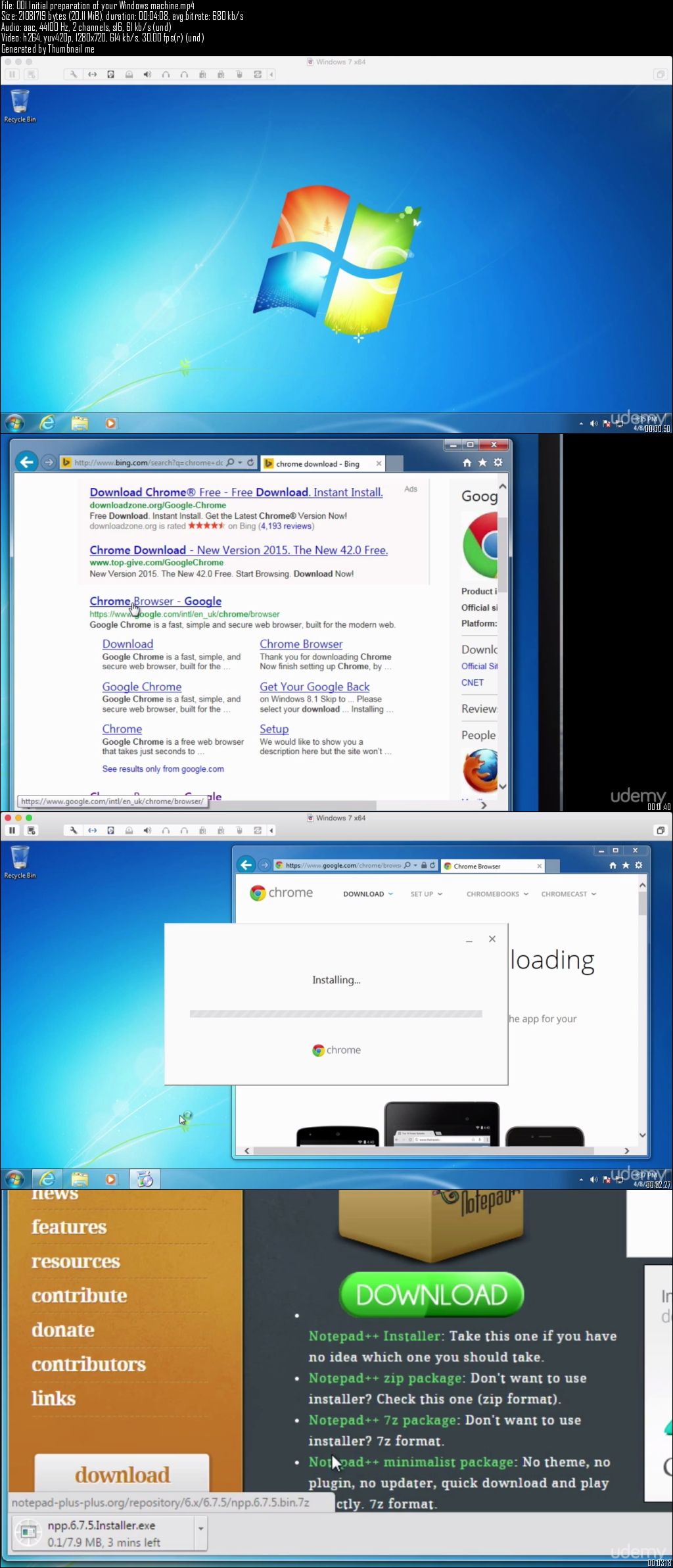The width and height of the screenshot is (673, 1568).
Task: Open VM settings wrench in the Chrome installing frame
Action: (x=74, y=830)
